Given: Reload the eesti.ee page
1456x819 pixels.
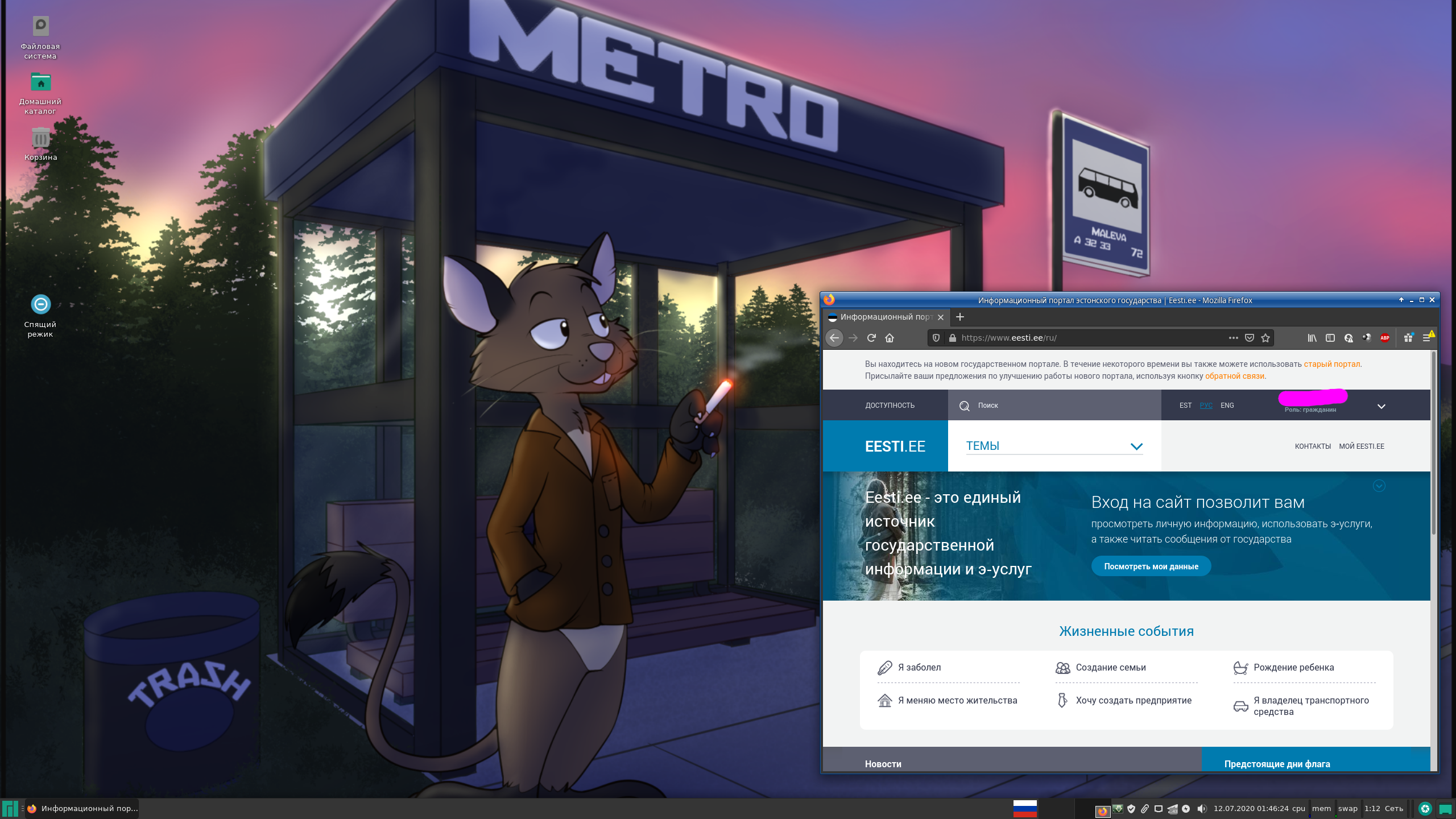Looking at the screenshot, I should [871, 338].
